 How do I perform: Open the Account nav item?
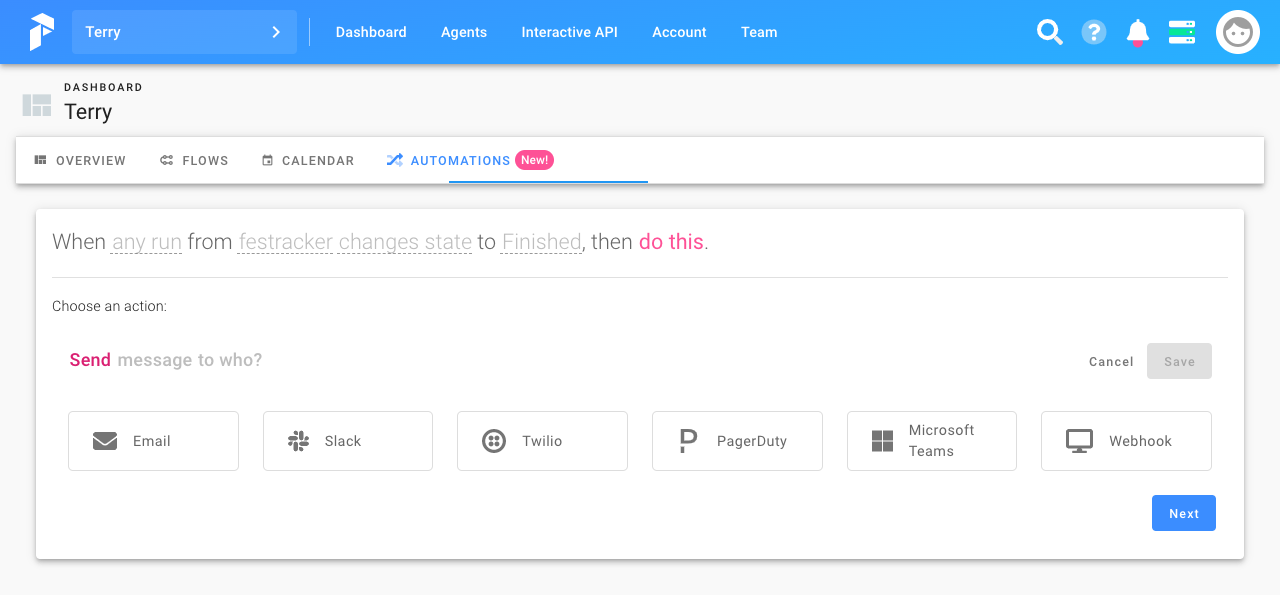pyautogui.click(x=679, y=32)
